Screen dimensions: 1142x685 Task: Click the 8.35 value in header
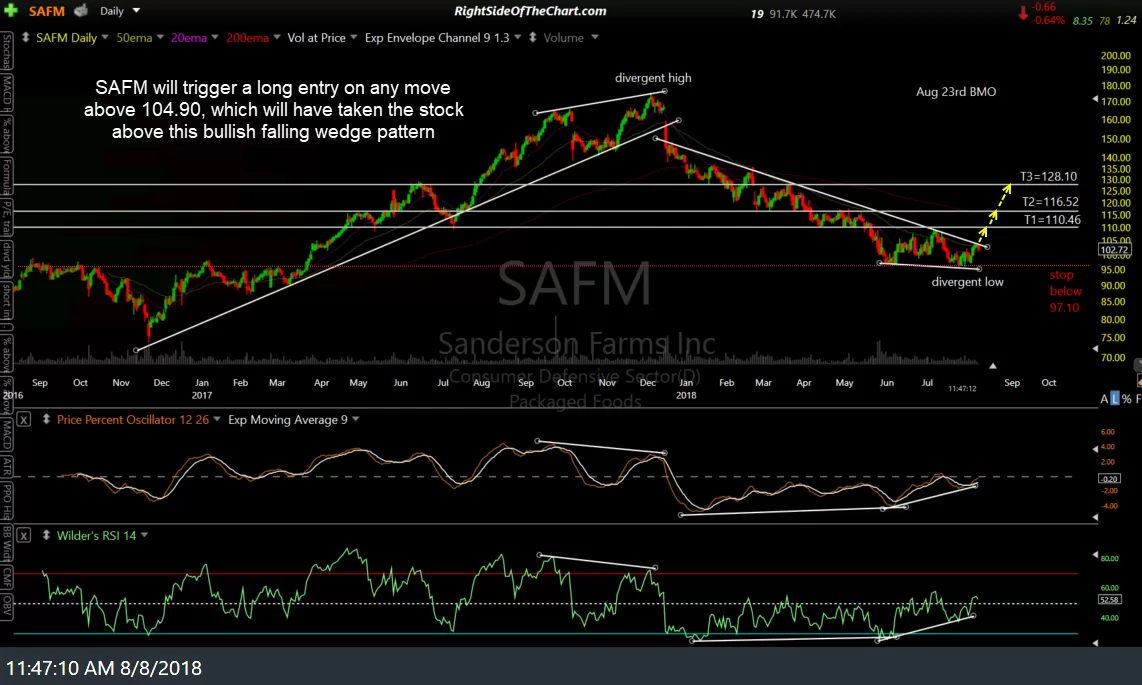coord(1082,20)
